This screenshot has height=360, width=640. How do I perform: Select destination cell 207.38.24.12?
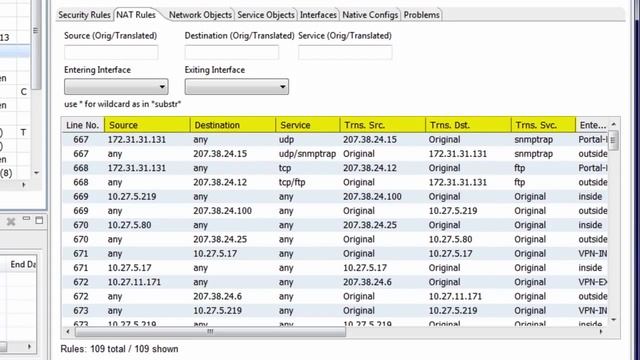220,182
